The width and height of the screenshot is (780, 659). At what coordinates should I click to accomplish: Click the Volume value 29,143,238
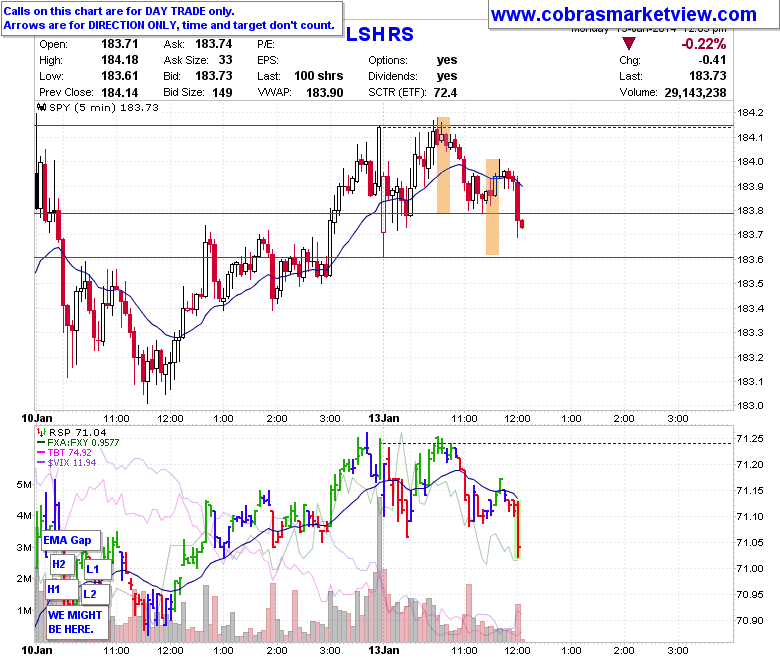click(695, 93)
